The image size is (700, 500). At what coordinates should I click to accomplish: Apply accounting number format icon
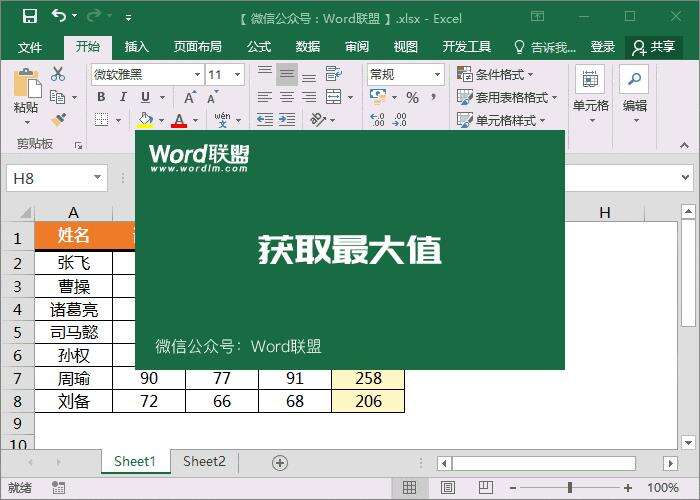[378, 97]
